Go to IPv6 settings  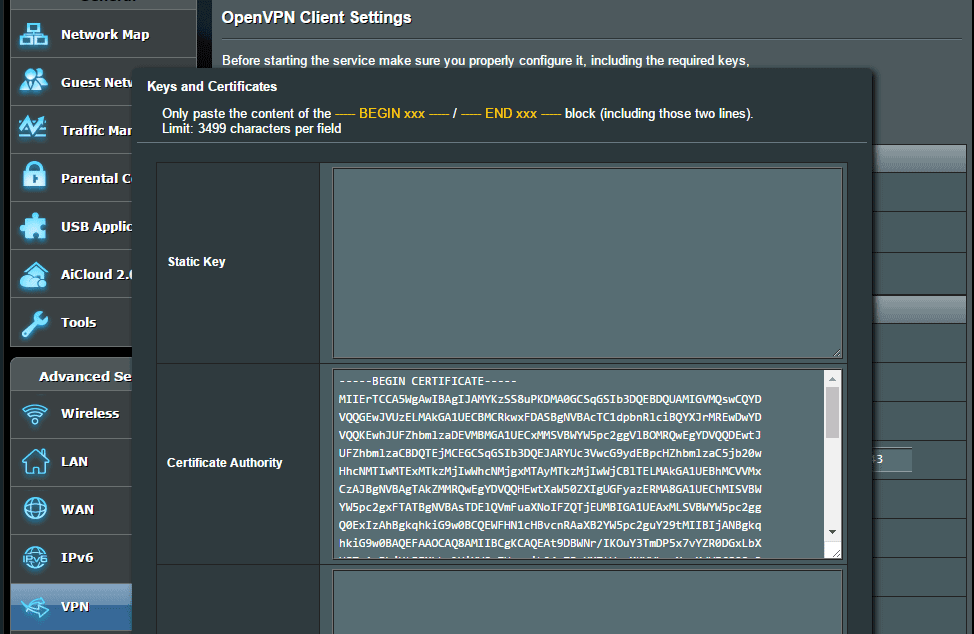(71, 557)
